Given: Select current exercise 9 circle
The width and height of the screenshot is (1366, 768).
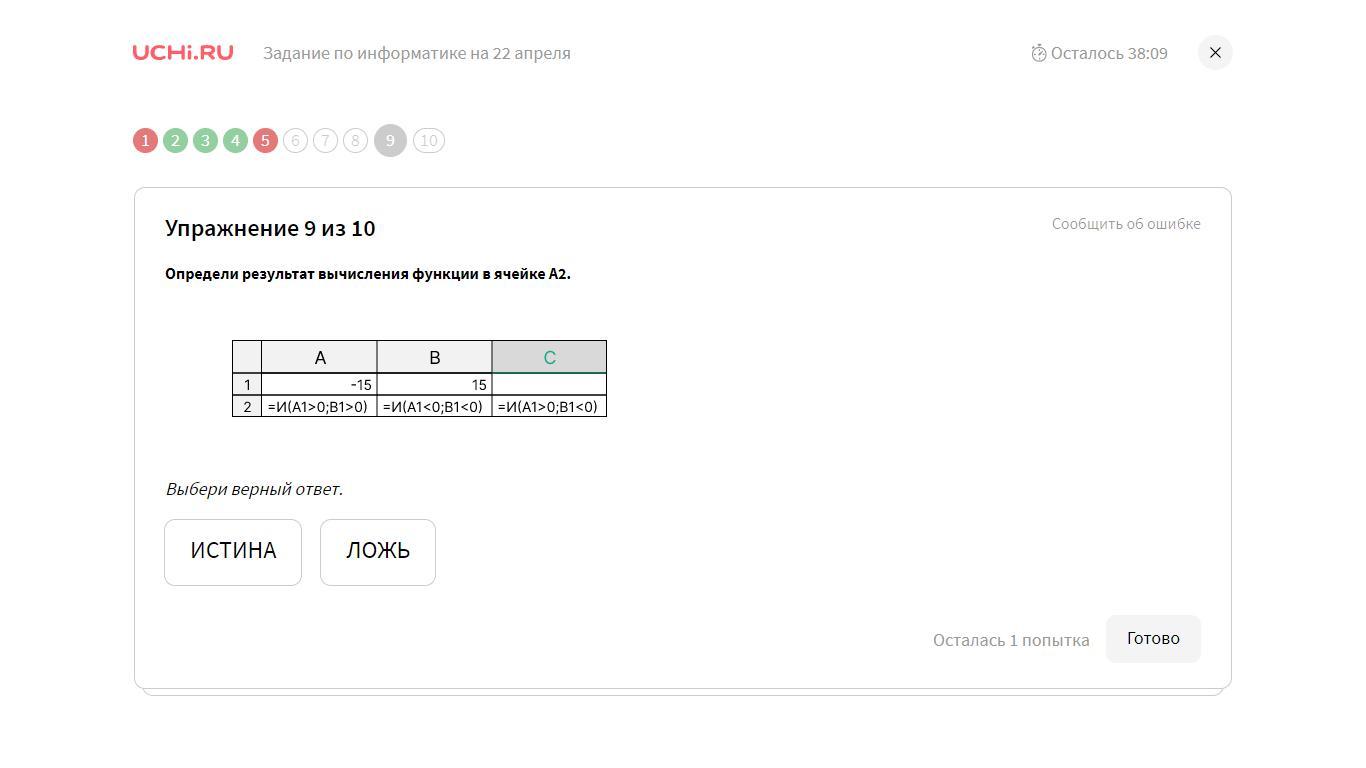Looking at the screenshot, I should click(390, 141).
